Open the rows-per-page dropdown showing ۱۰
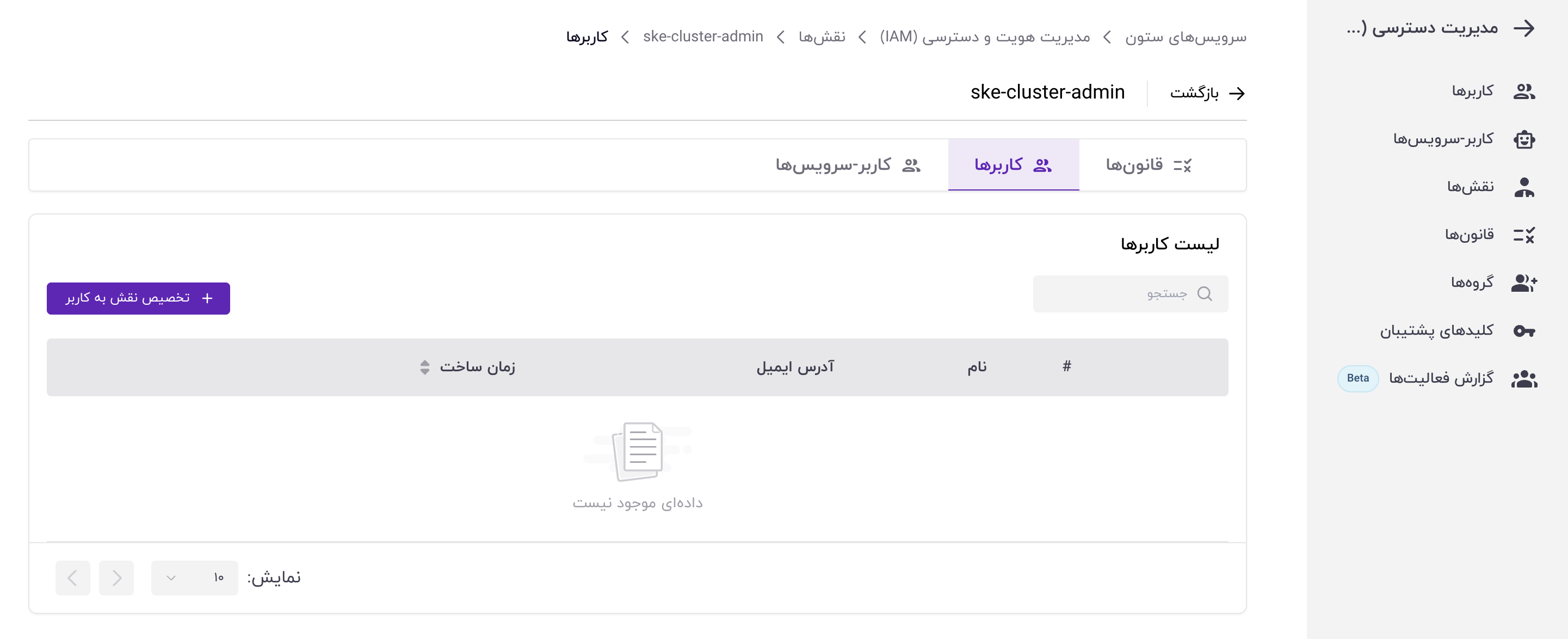This screenshot has height=639, width=1568. tap(194, 577)
